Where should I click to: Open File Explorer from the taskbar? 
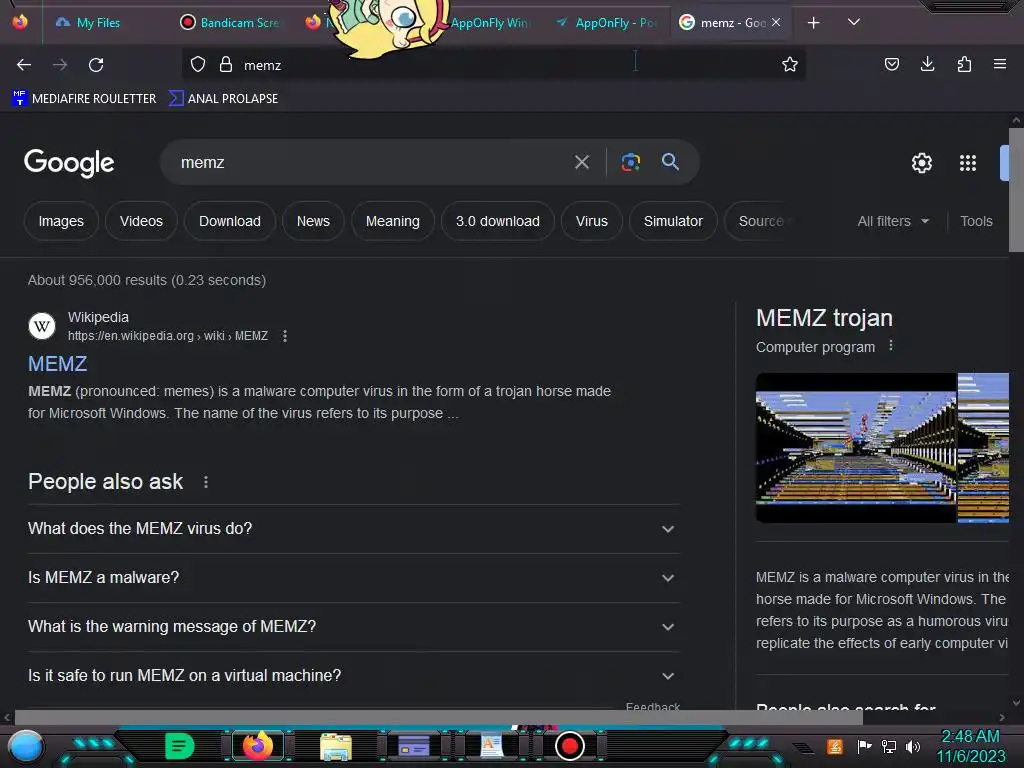[336, 746]
